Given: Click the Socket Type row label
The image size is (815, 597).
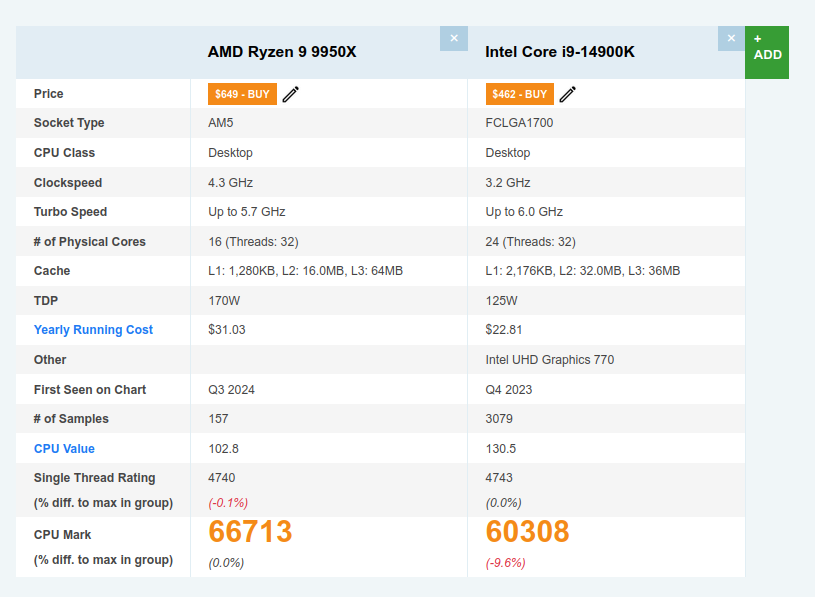Looking at the screenshot, I should [x=69, y=123].
